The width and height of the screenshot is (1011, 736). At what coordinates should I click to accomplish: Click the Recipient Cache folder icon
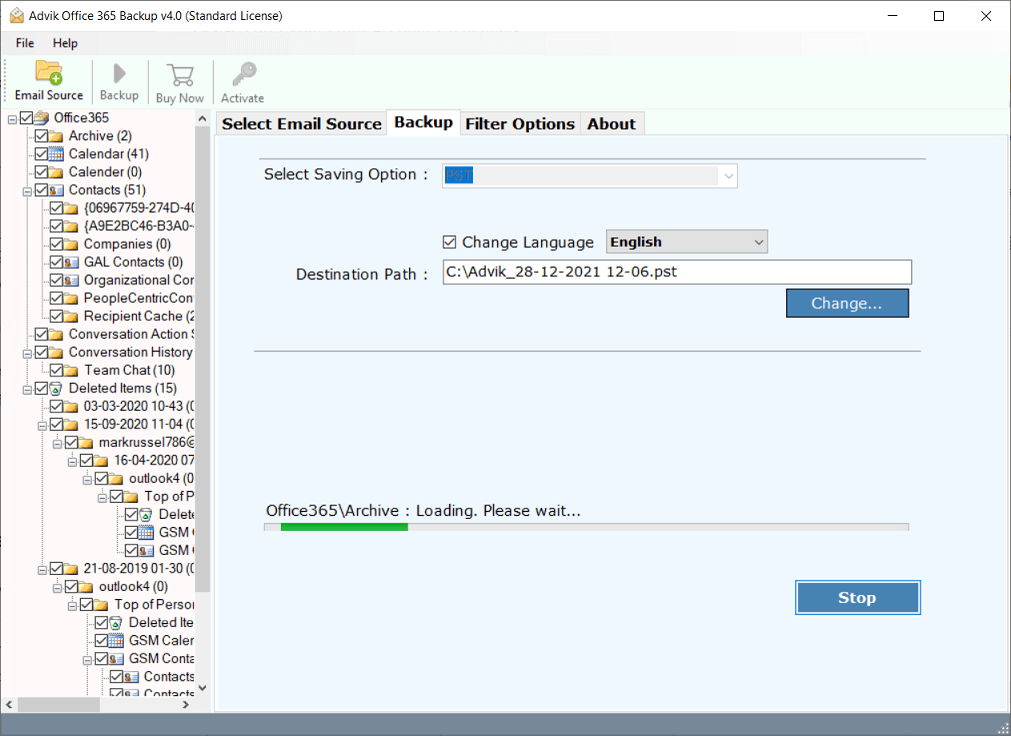click(71, 317)
